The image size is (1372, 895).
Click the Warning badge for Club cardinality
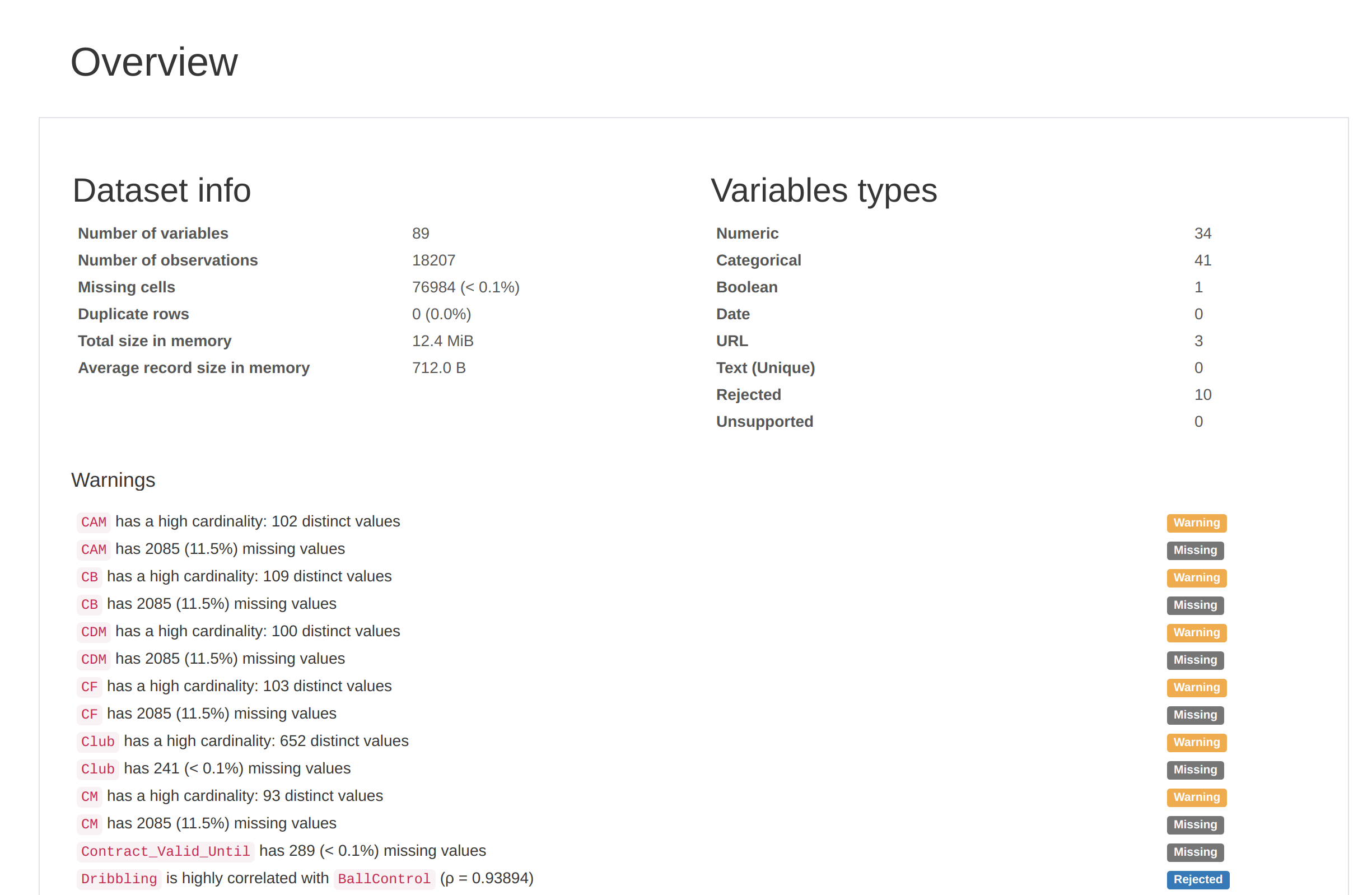click(1196, 742)
